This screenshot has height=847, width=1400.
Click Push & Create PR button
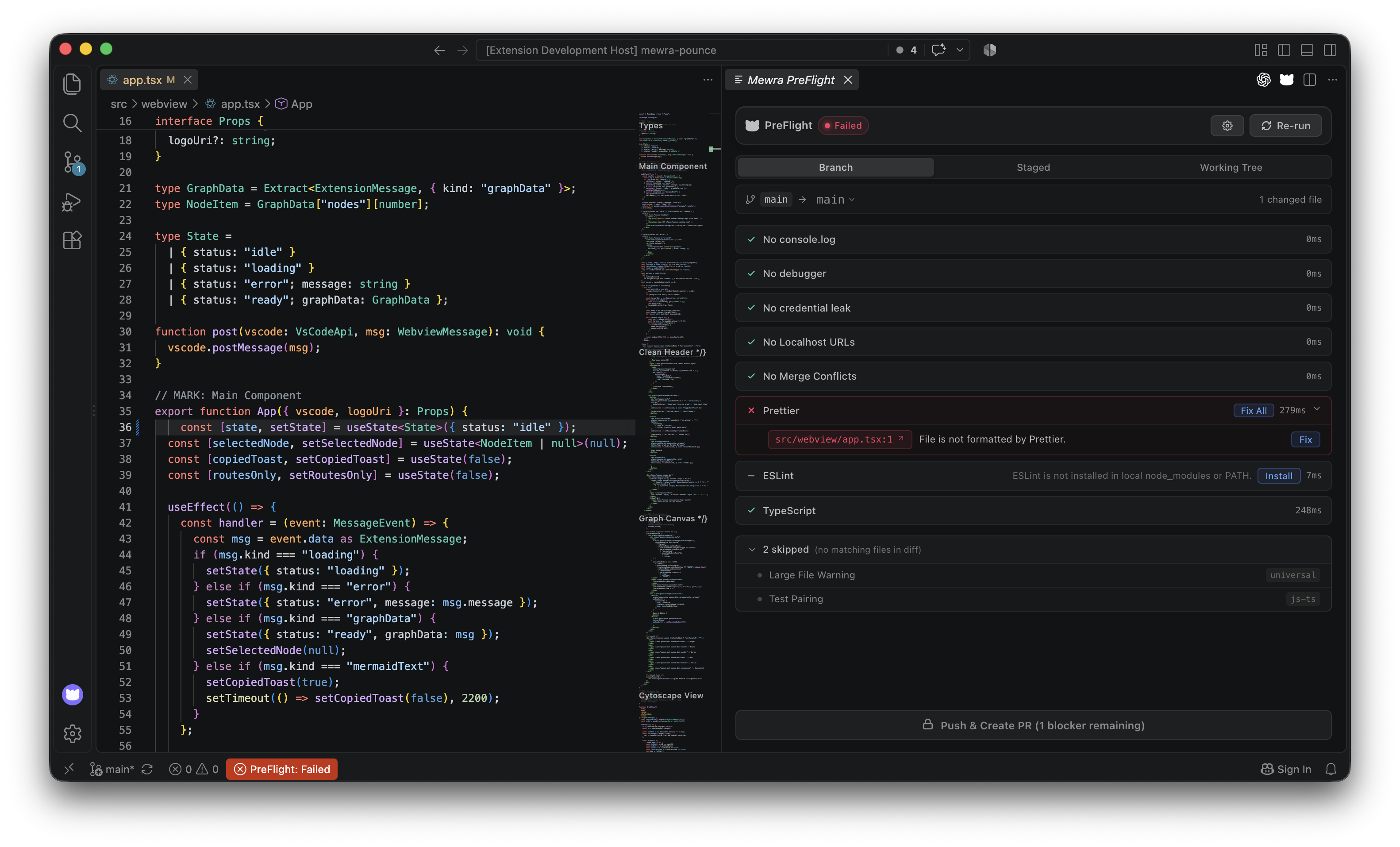coord(1033,725)
